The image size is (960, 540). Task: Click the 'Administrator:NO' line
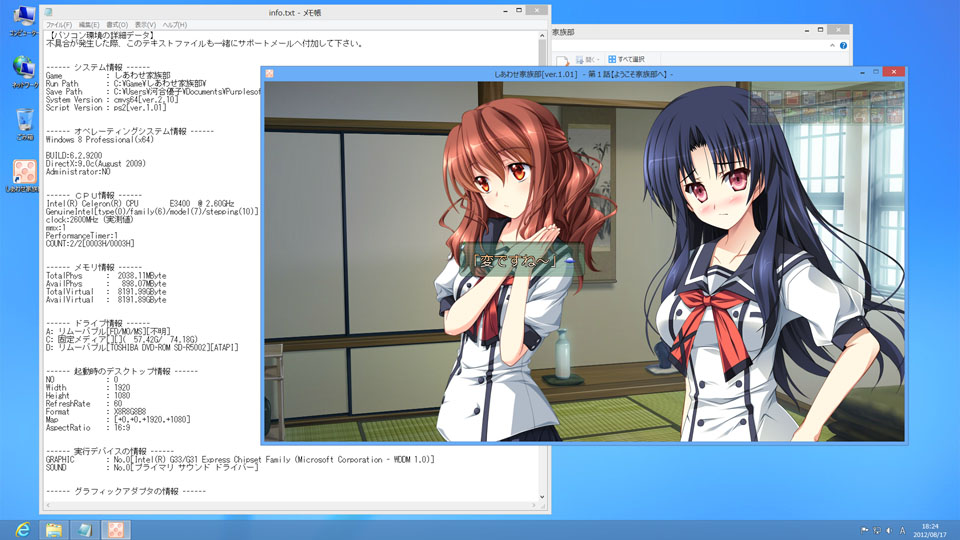(78, 171)
